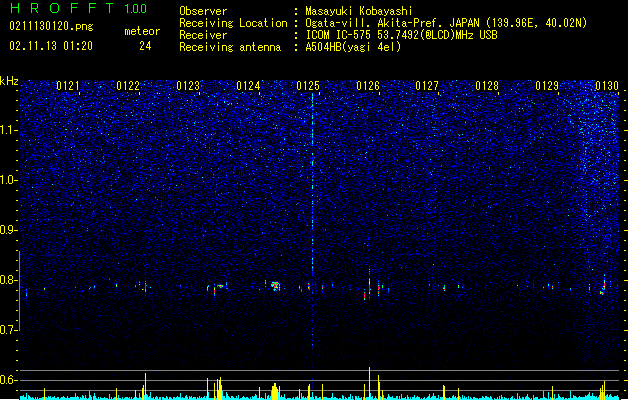This screenshot has height=400, width=629.
Task: Click time marker 0121
Action: (68, 86)
